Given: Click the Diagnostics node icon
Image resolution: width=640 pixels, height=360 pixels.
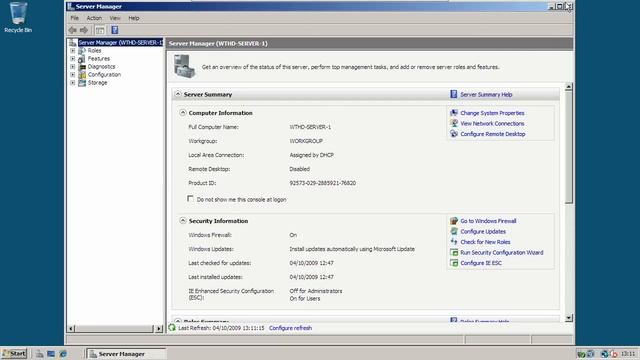Looking at the screenshot, I should click(x=82, y=67).
